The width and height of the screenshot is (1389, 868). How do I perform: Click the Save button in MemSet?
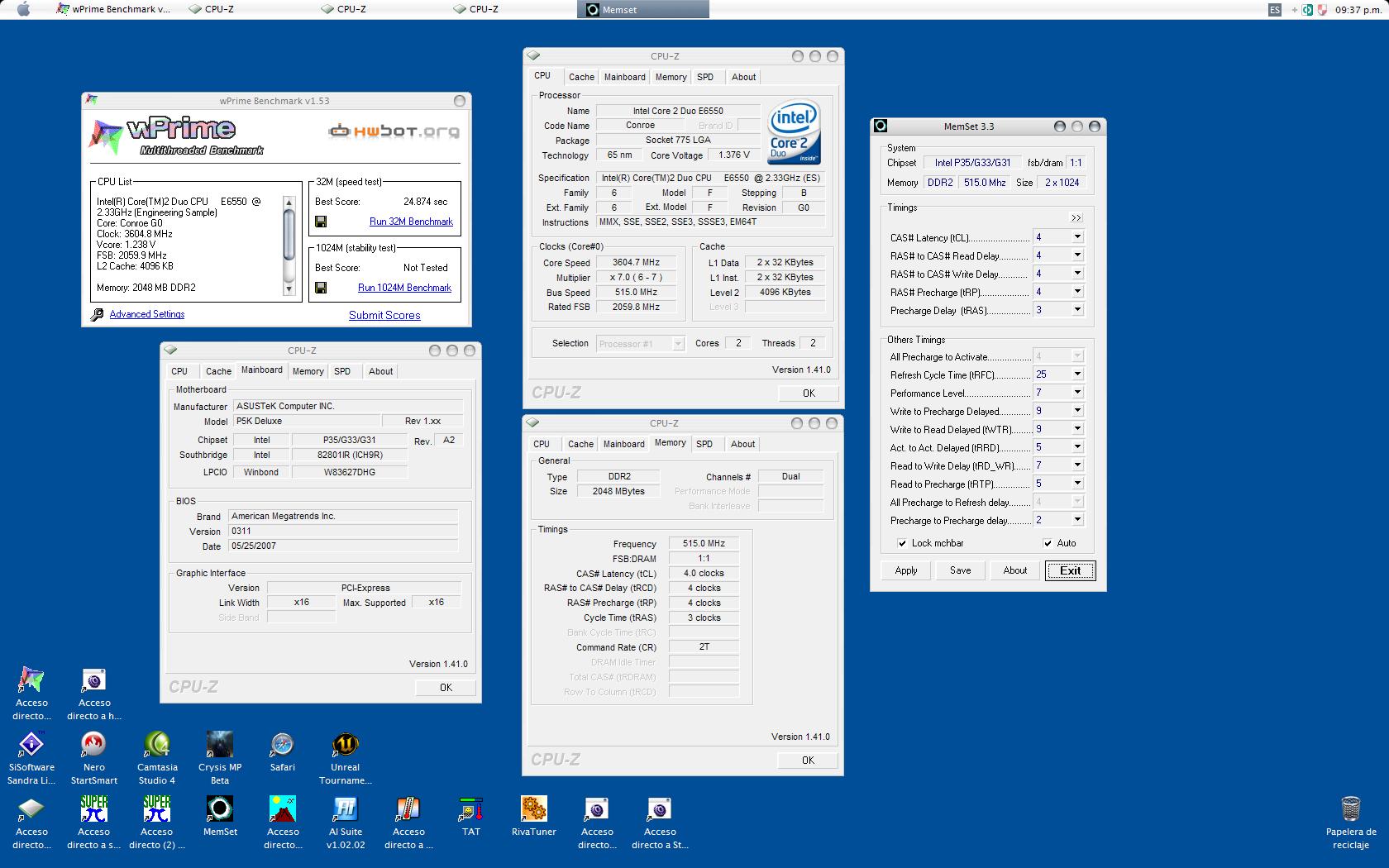(961, 570)
